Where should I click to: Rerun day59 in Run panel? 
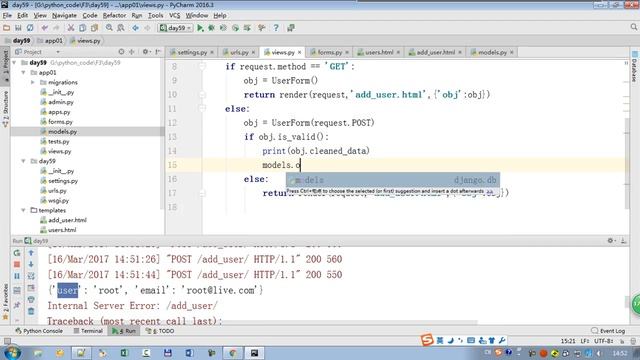tap(17, 253)
